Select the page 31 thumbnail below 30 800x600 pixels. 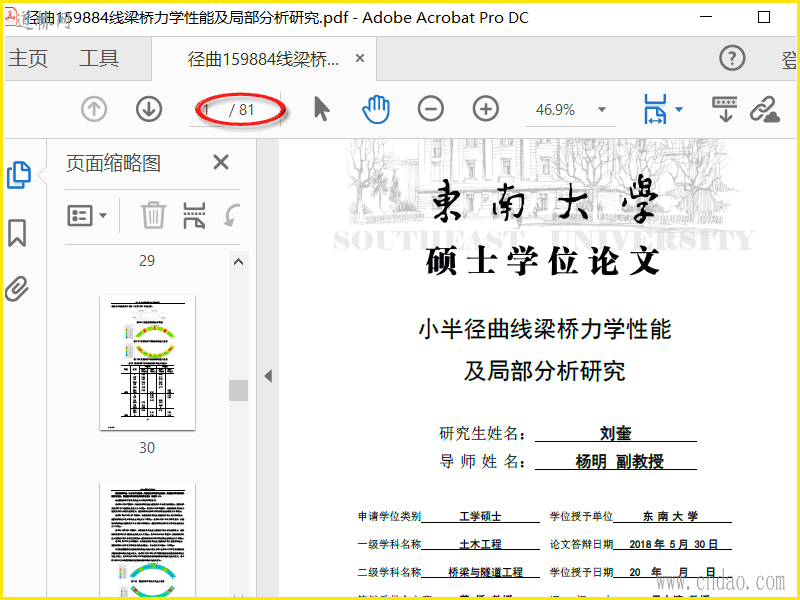(x=147, y=541)
